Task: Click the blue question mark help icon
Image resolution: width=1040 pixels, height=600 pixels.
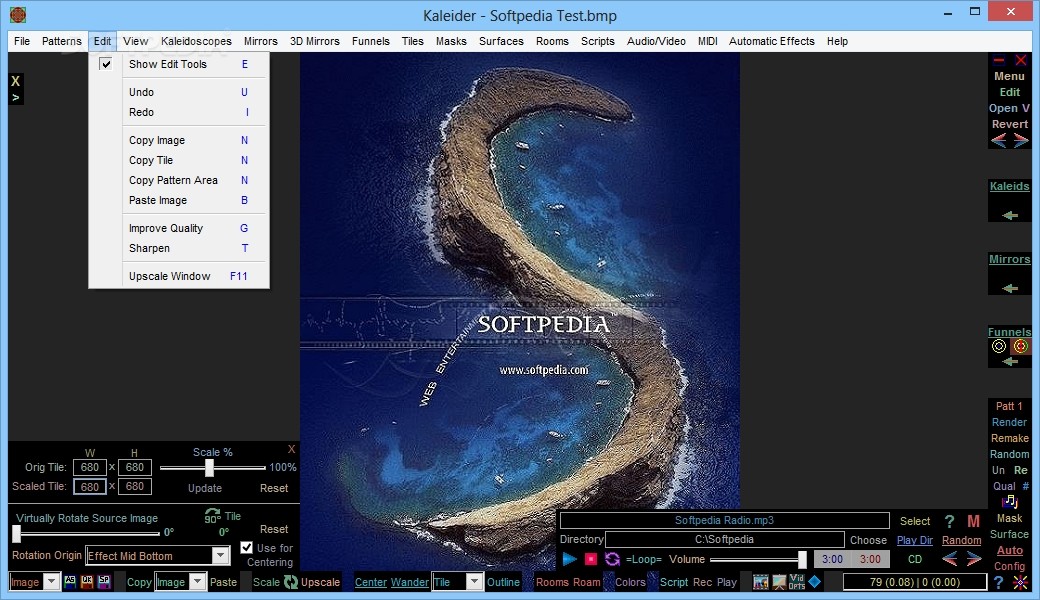Action: pyautogui.click(x=998, y=582)
